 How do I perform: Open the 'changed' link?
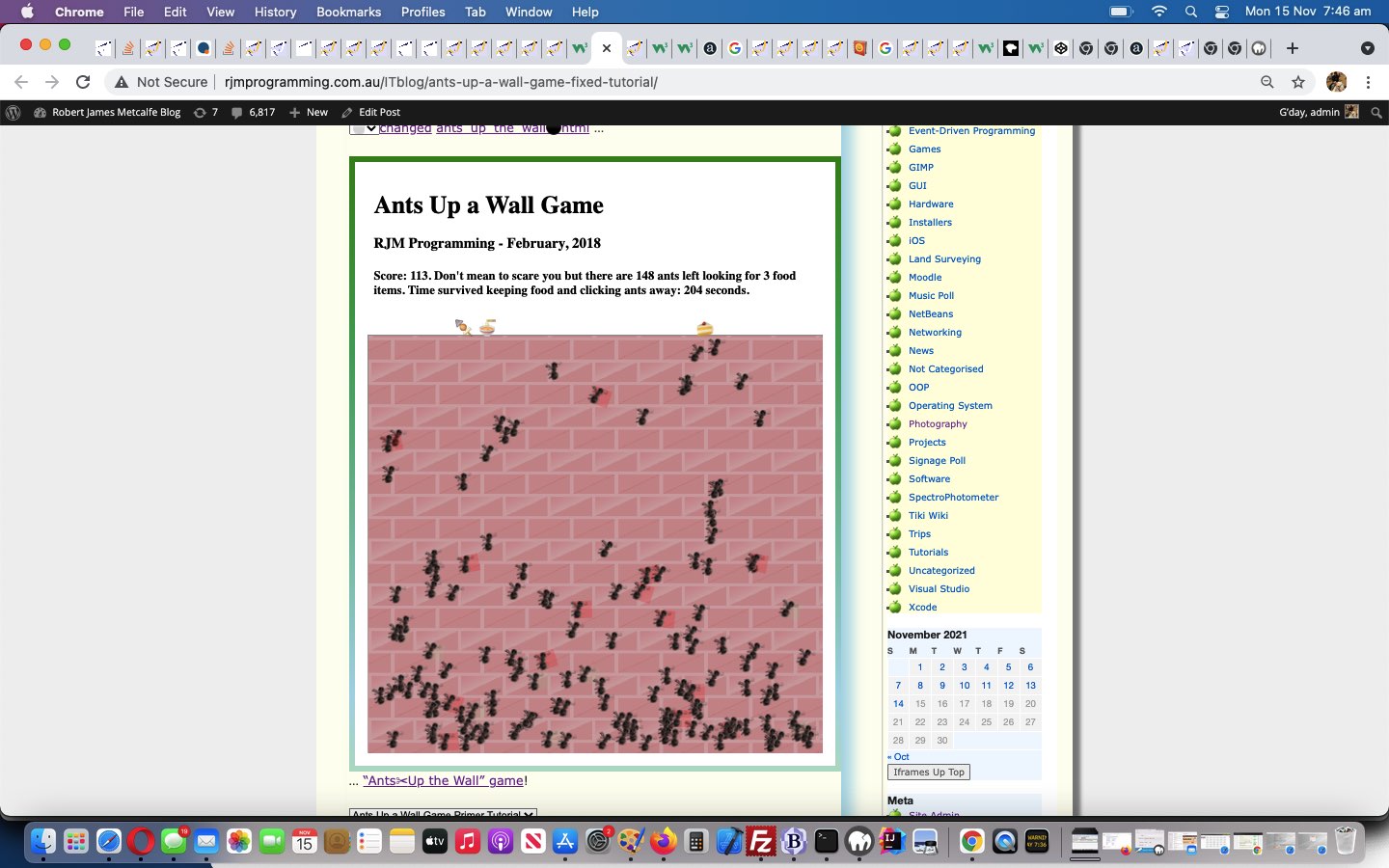(x=405, y=128)
